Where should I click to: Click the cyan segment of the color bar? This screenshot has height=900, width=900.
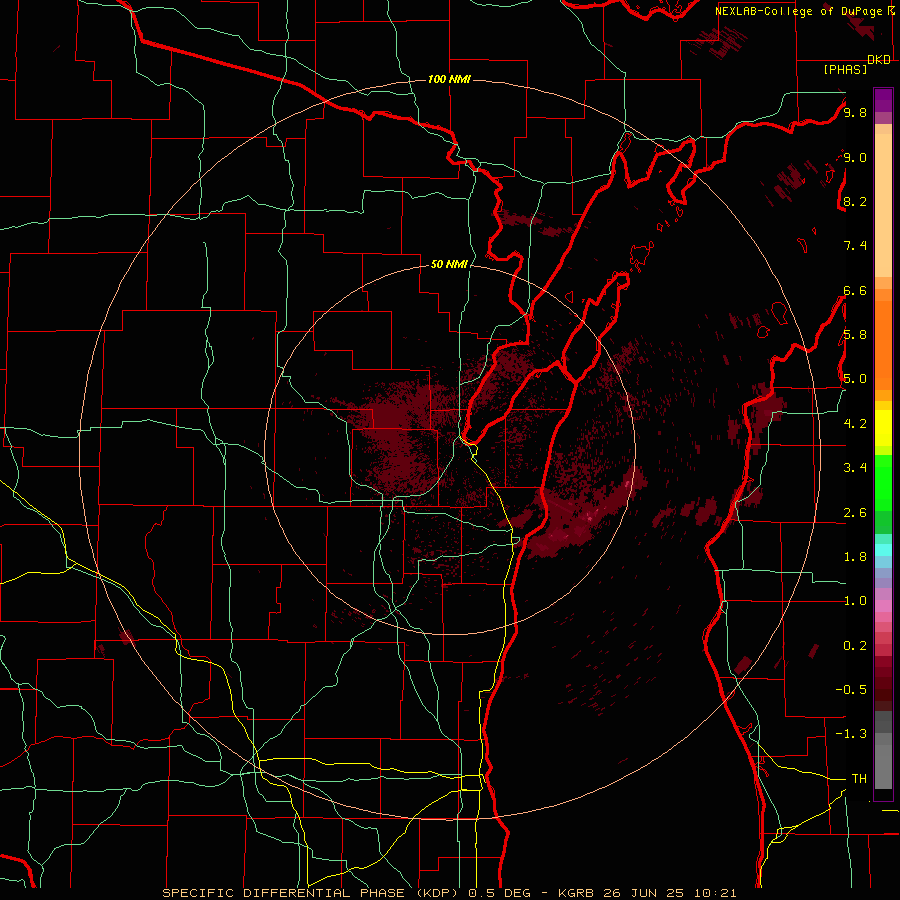883,550
